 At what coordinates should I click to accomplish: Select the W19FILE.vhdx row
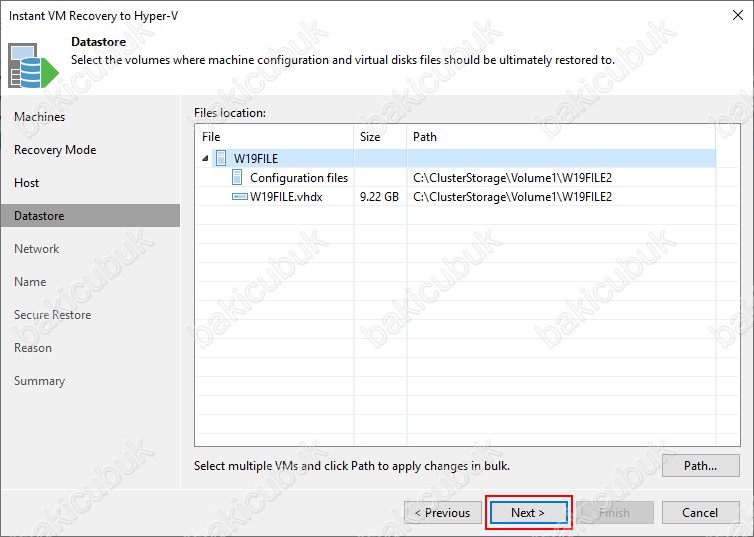tap(456, 197)
